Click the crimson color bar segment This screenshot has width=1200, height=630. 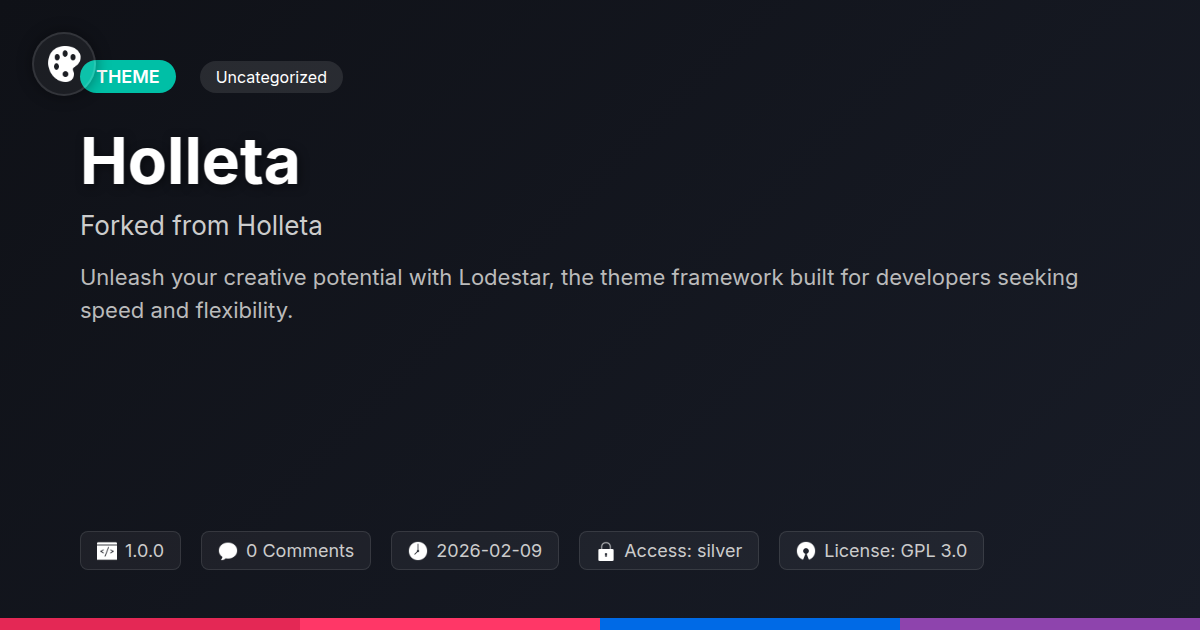click(x=150, y=623)
